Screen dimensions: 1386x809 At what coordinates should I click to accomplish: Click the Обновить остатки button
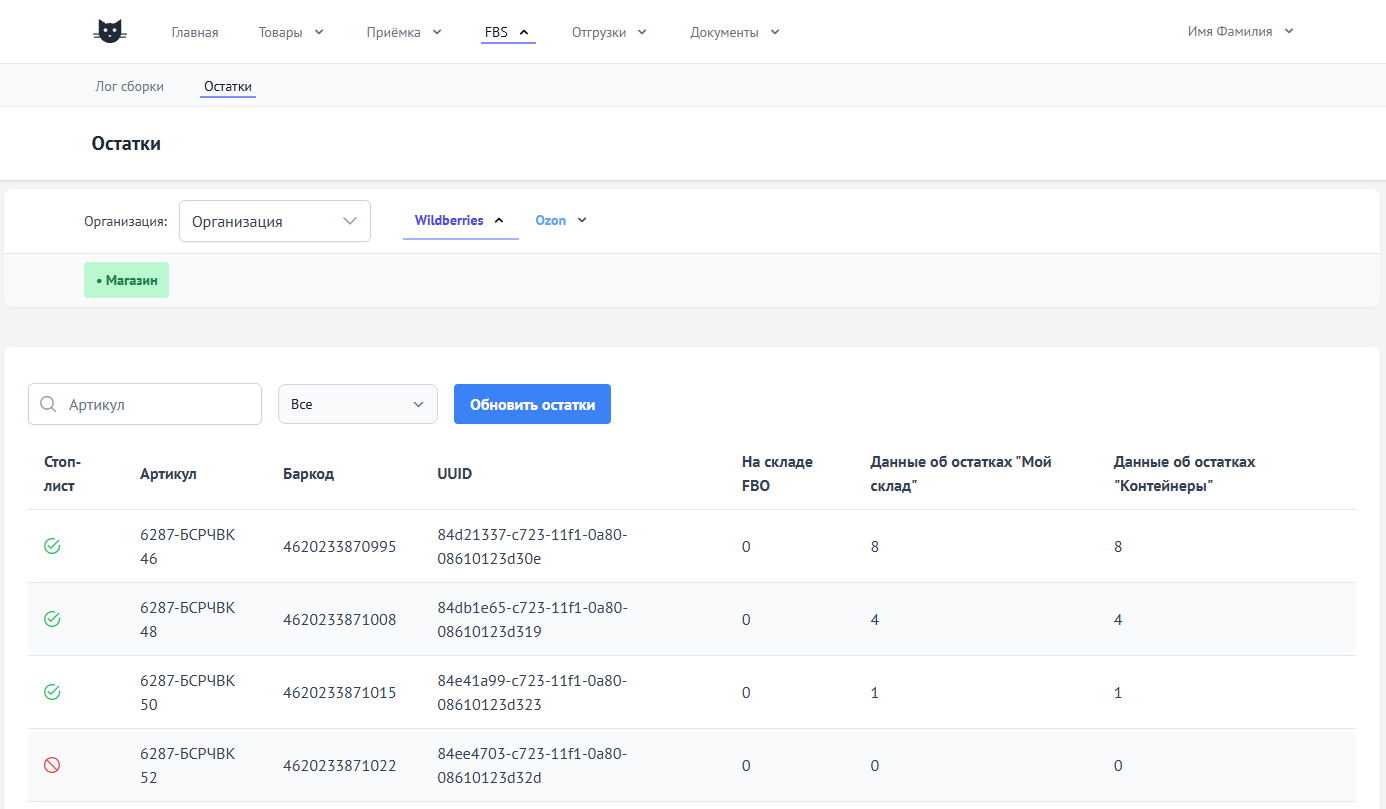point(532,404)
